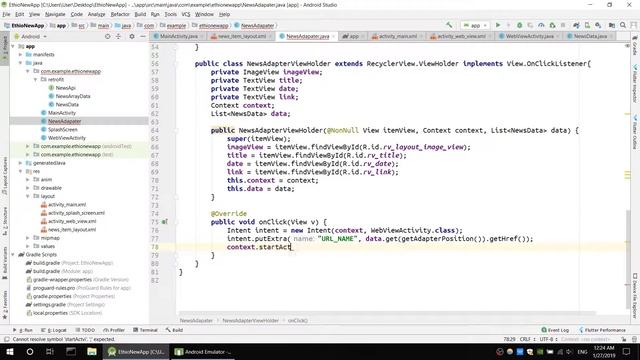Collapse the java folder node

(x=21, y=63)
